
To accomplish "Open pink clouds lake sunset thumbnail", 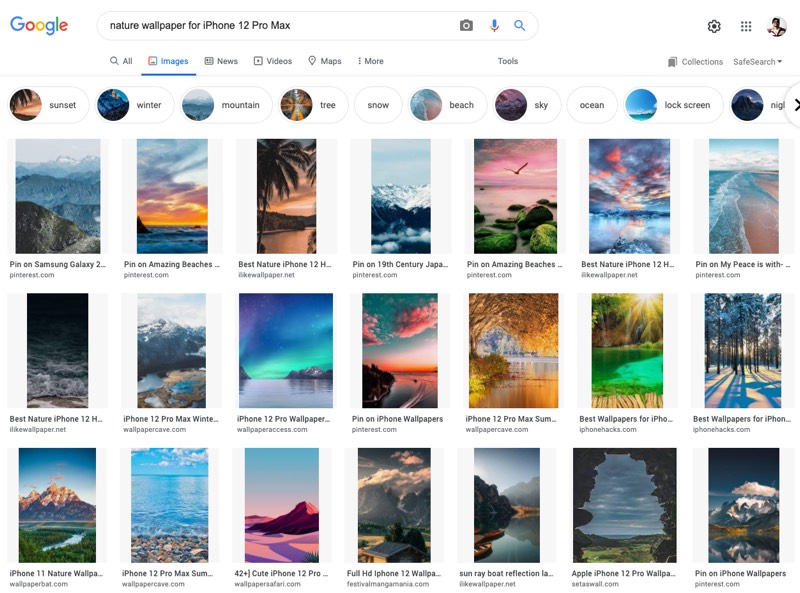I will click(400, 351).
